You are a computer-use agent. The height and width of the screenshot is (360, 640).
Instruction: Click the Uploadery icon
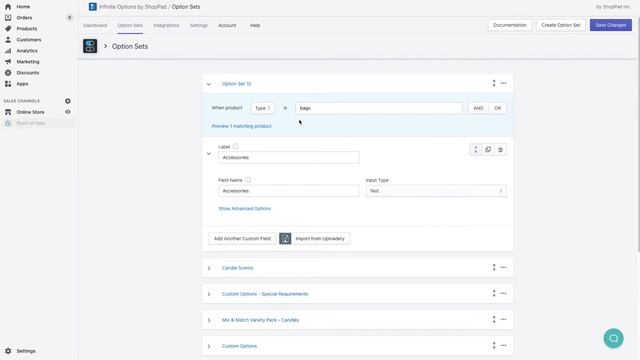285,238
